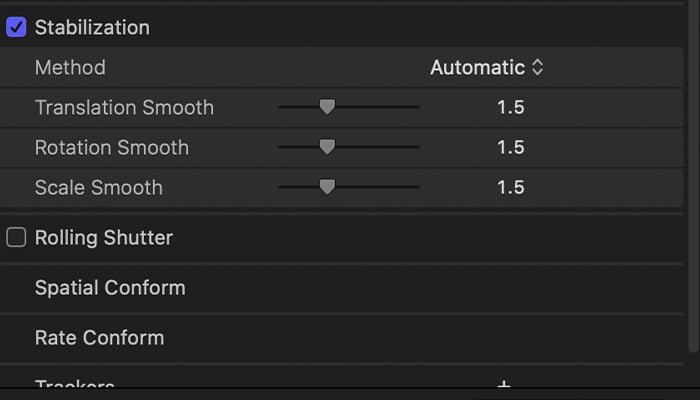Add a tracker with the plus icon
Image resolution: width=700 pixels, height=400 pixels.
pyautogui.click(x=504, y=383)
